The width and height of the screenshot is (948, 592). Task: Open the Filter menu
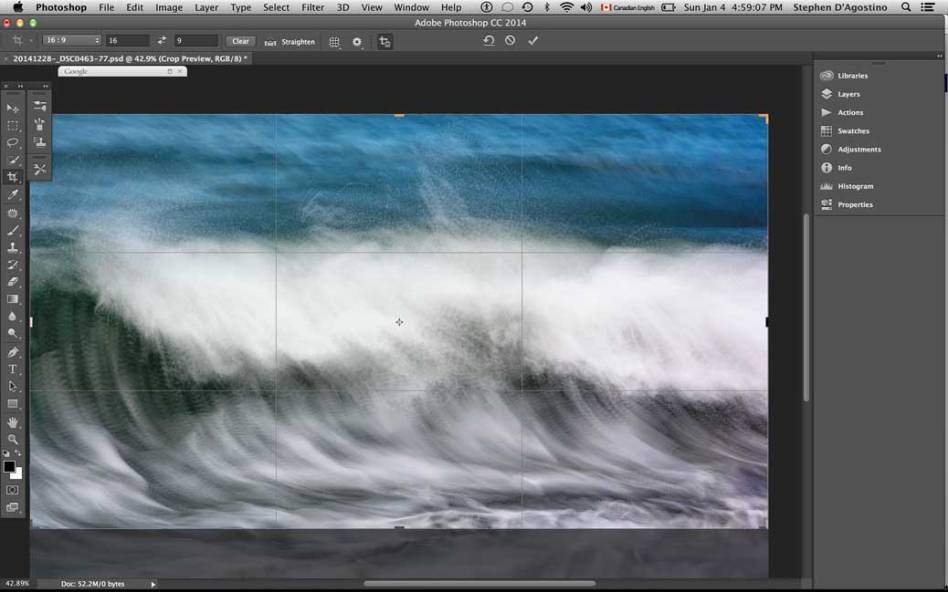pyautogui.click(x=313, y=6)
